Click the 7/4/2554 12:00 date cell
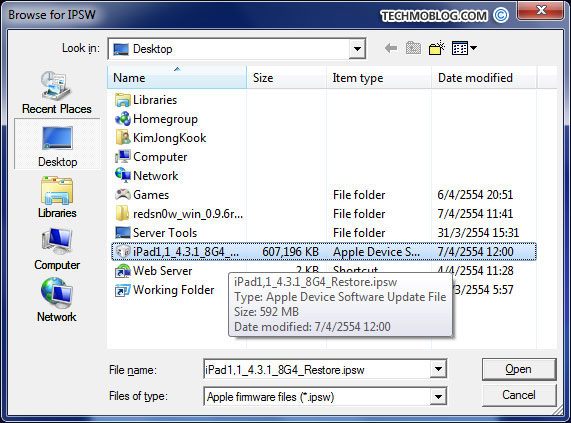Viewport: 571px width, 423px height. [x=475, y=252]
